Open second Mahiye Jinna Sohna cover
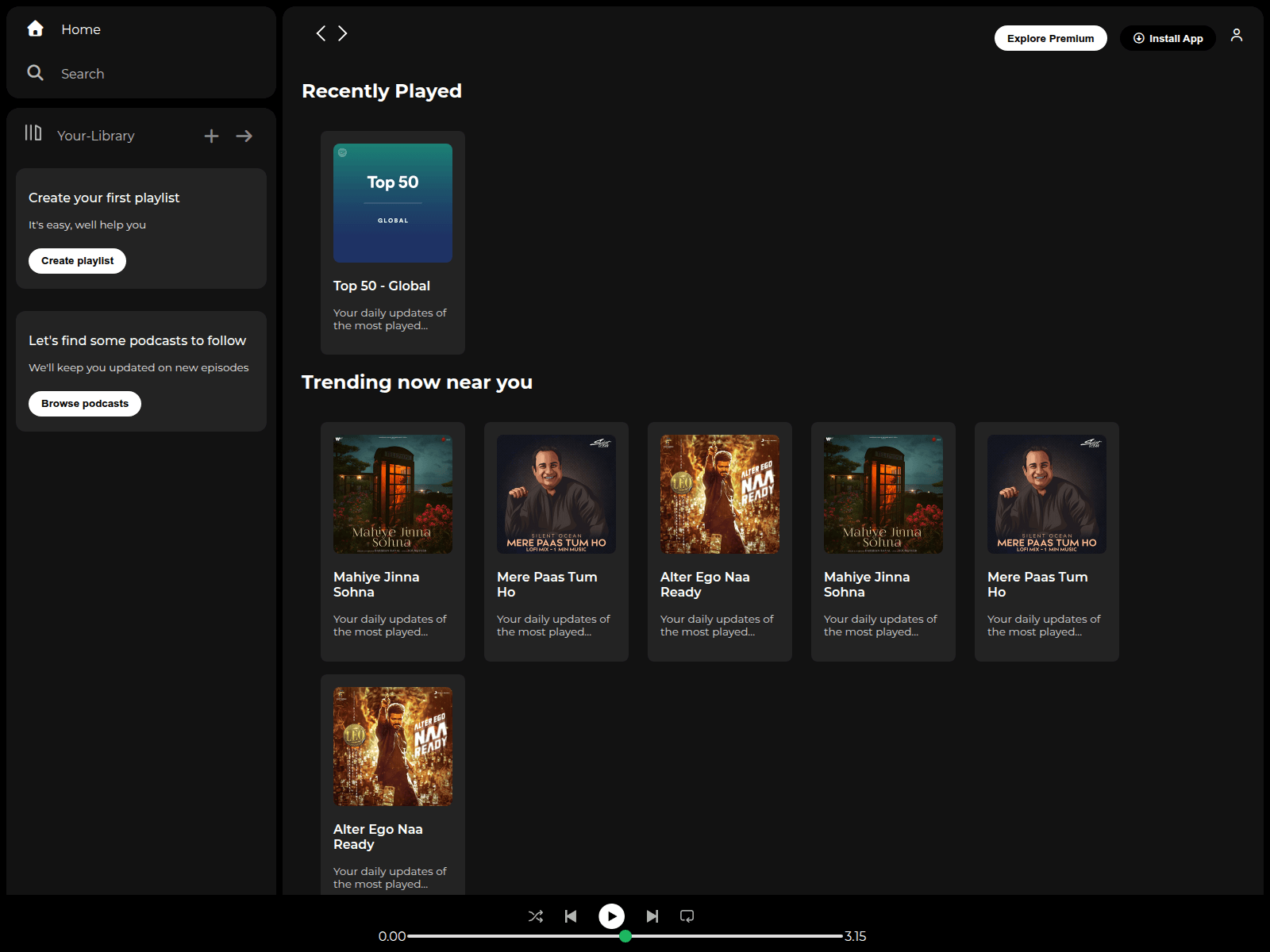 (x=883, y=494)
